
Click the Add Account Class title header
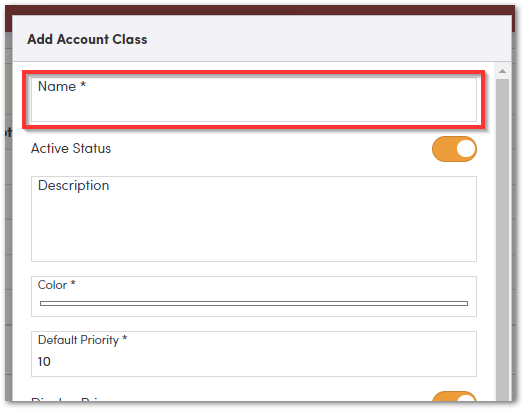pos(87,39)
